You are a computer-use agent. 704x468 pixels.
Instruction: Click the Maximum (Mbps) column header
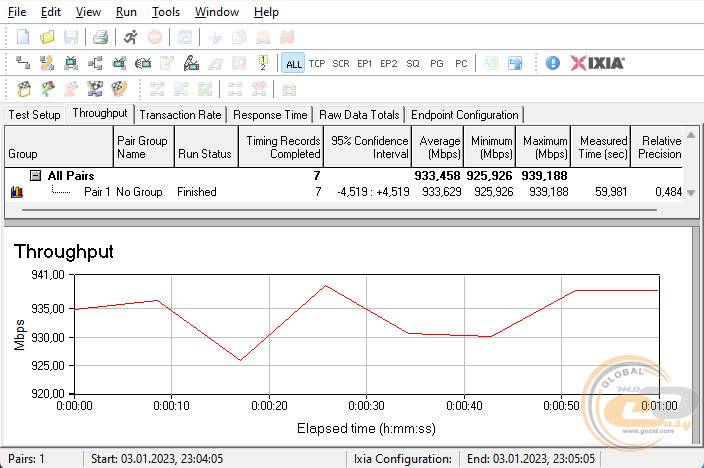coord(543,147)
